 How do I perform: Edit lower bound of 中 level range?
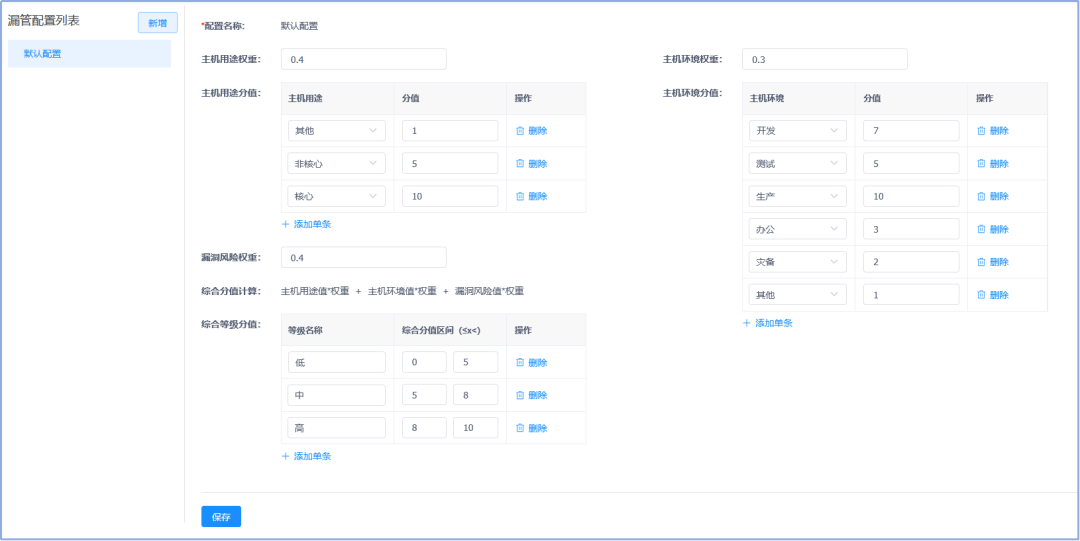tap(424, 395)
